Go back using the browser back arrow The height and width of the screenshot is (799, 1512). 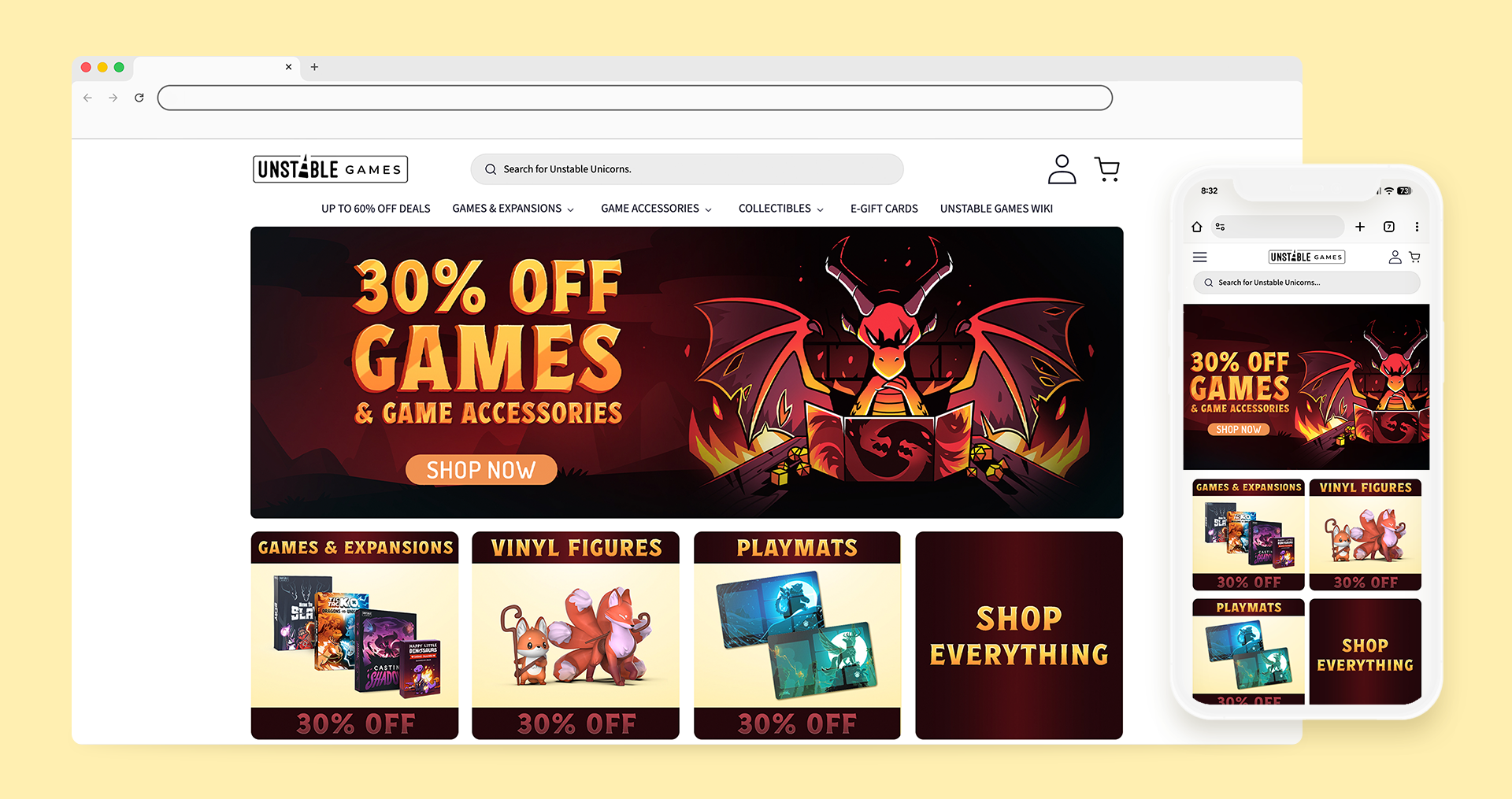[87, 98]
